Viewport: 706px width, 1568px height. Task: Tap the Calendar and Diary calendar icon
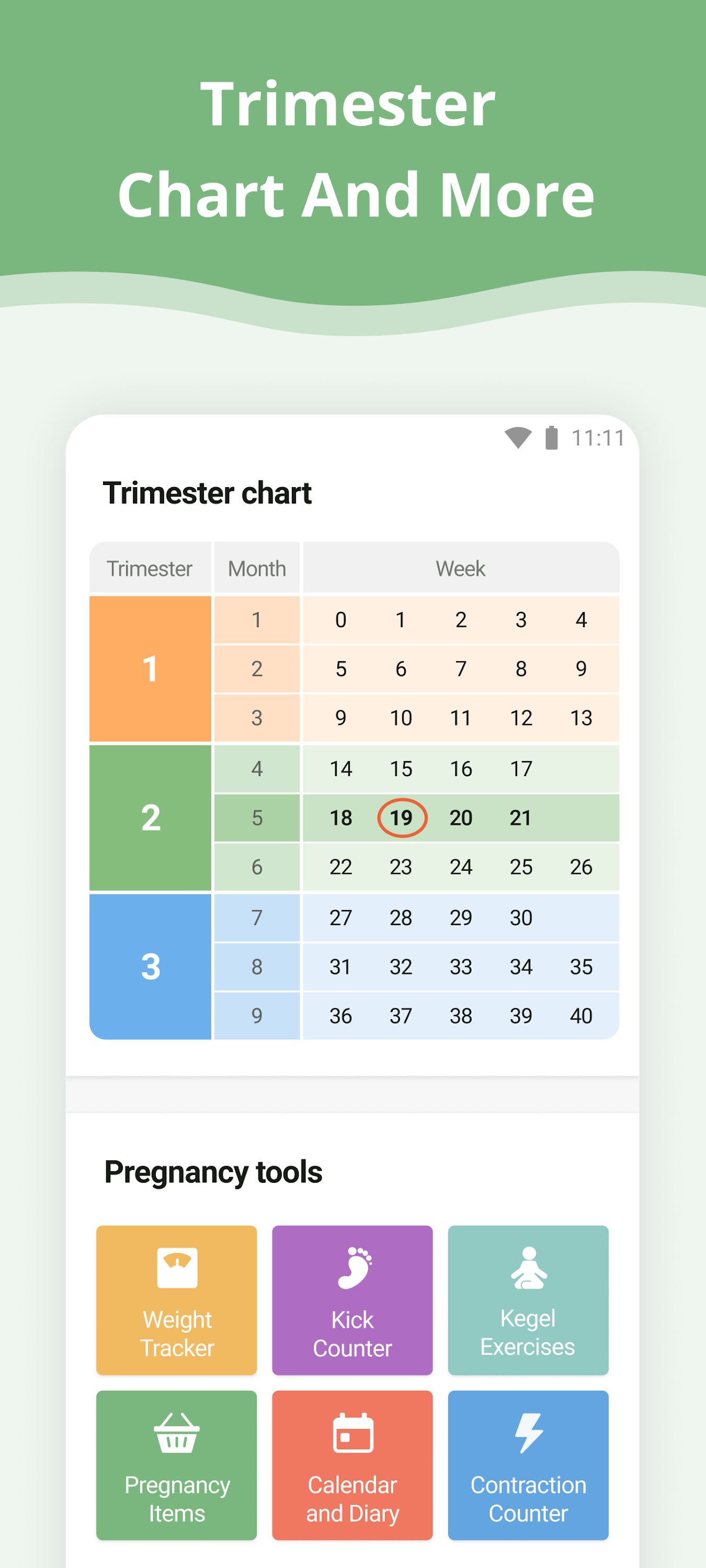coord(352,1433)
